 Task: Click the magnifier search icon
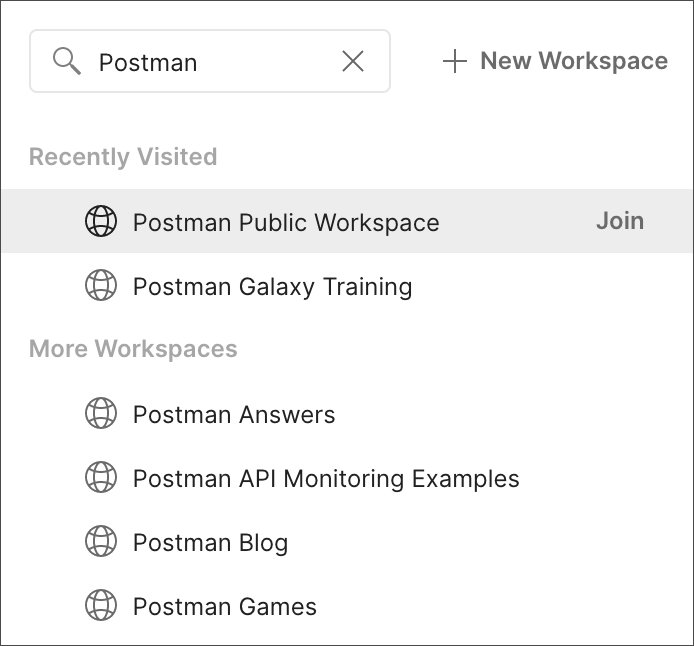tap(67, 61)
